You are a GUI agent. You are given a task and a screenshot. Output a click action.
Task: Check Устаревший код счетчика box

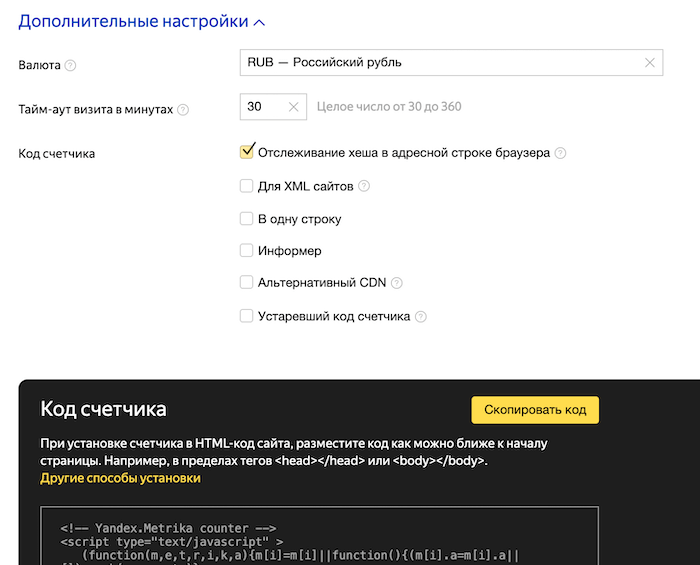pos(247,317)
